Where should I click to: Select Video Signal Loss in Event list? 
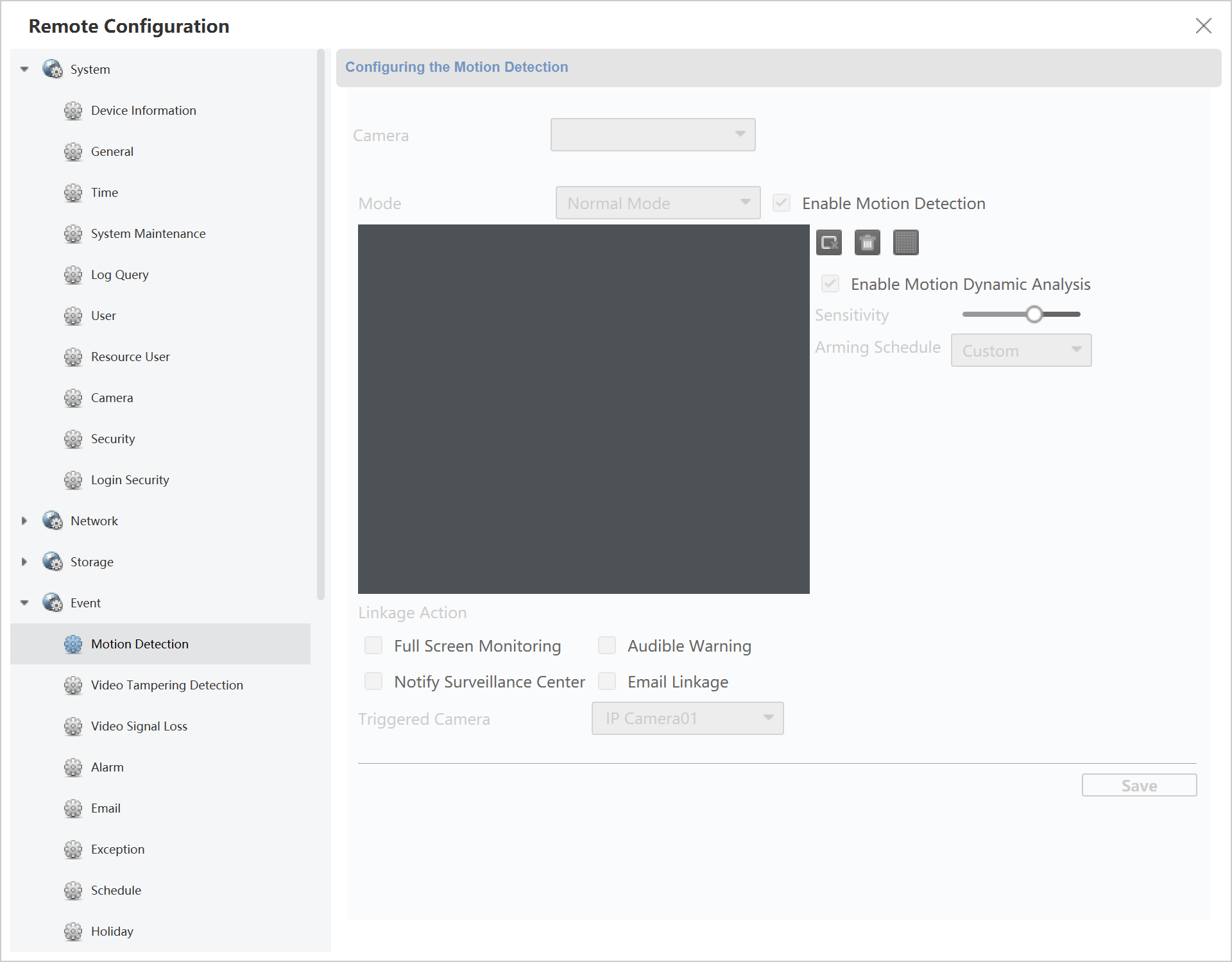point(139,726)
